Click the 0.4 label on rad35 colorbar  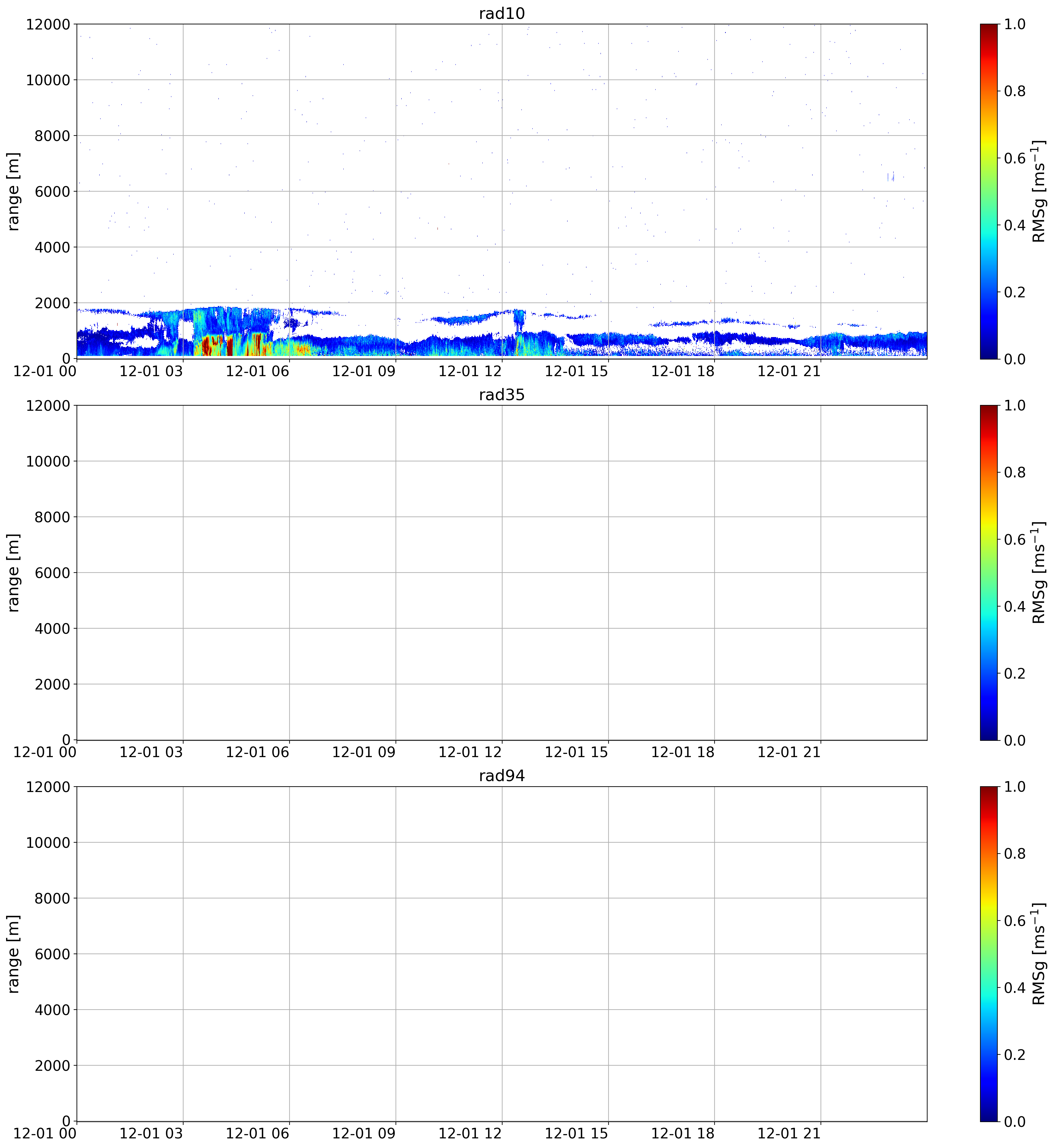click(1015, 607)
